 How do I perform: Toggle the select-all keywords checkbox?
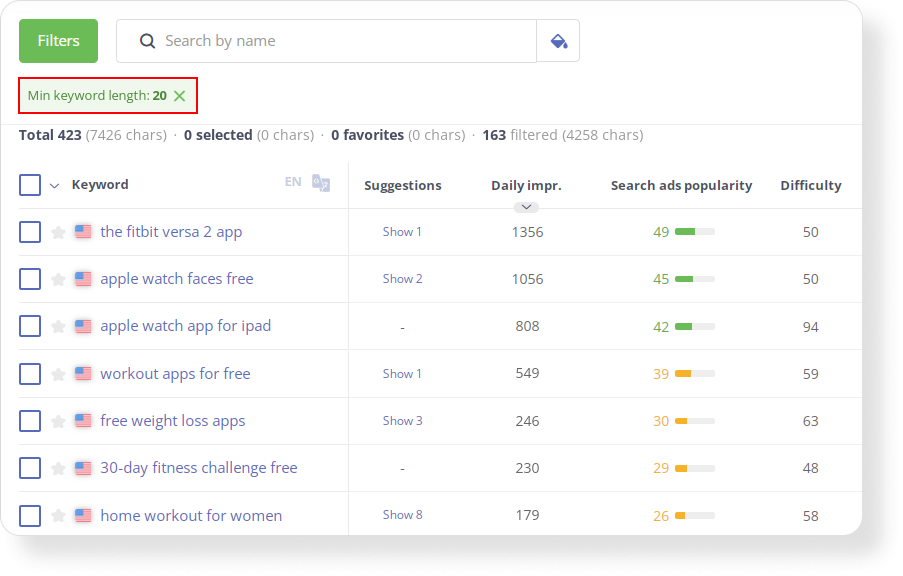tap(30, 185)
